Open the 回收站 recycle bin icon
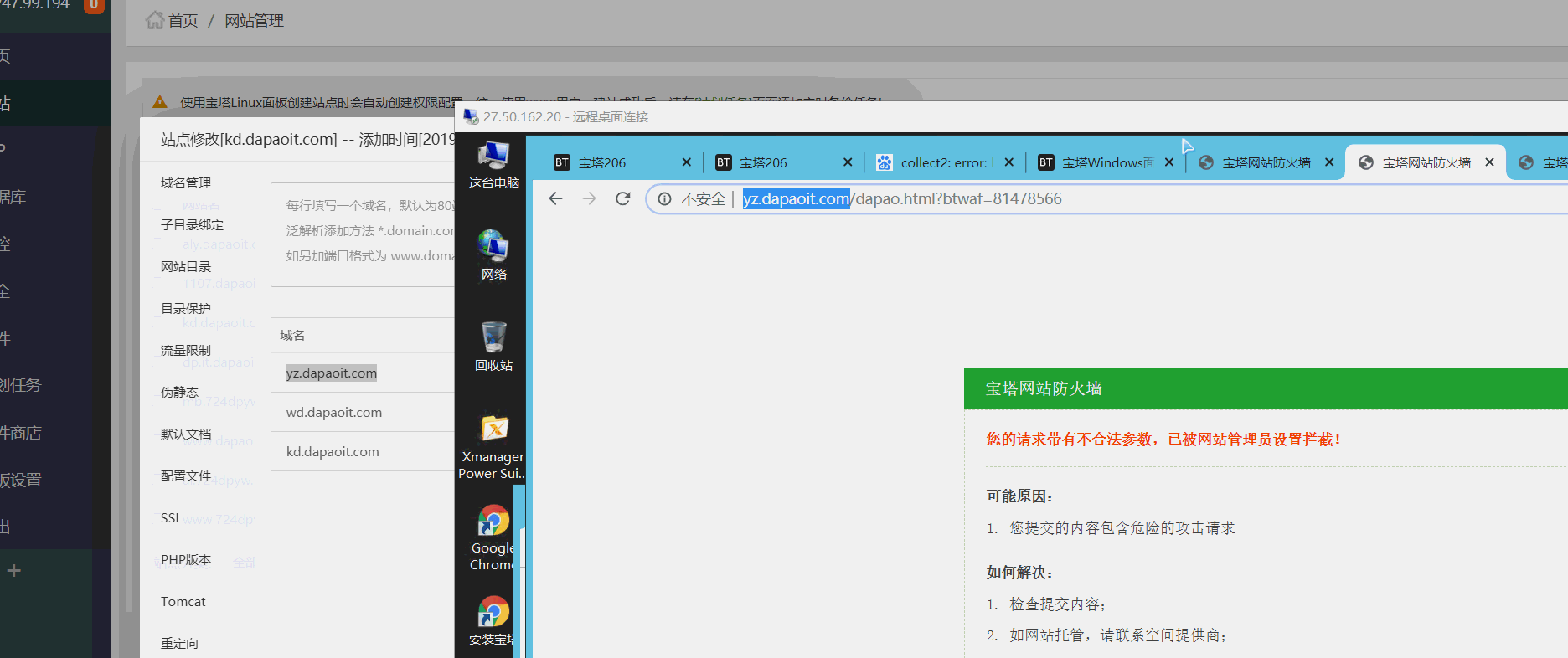 [493, 347]
